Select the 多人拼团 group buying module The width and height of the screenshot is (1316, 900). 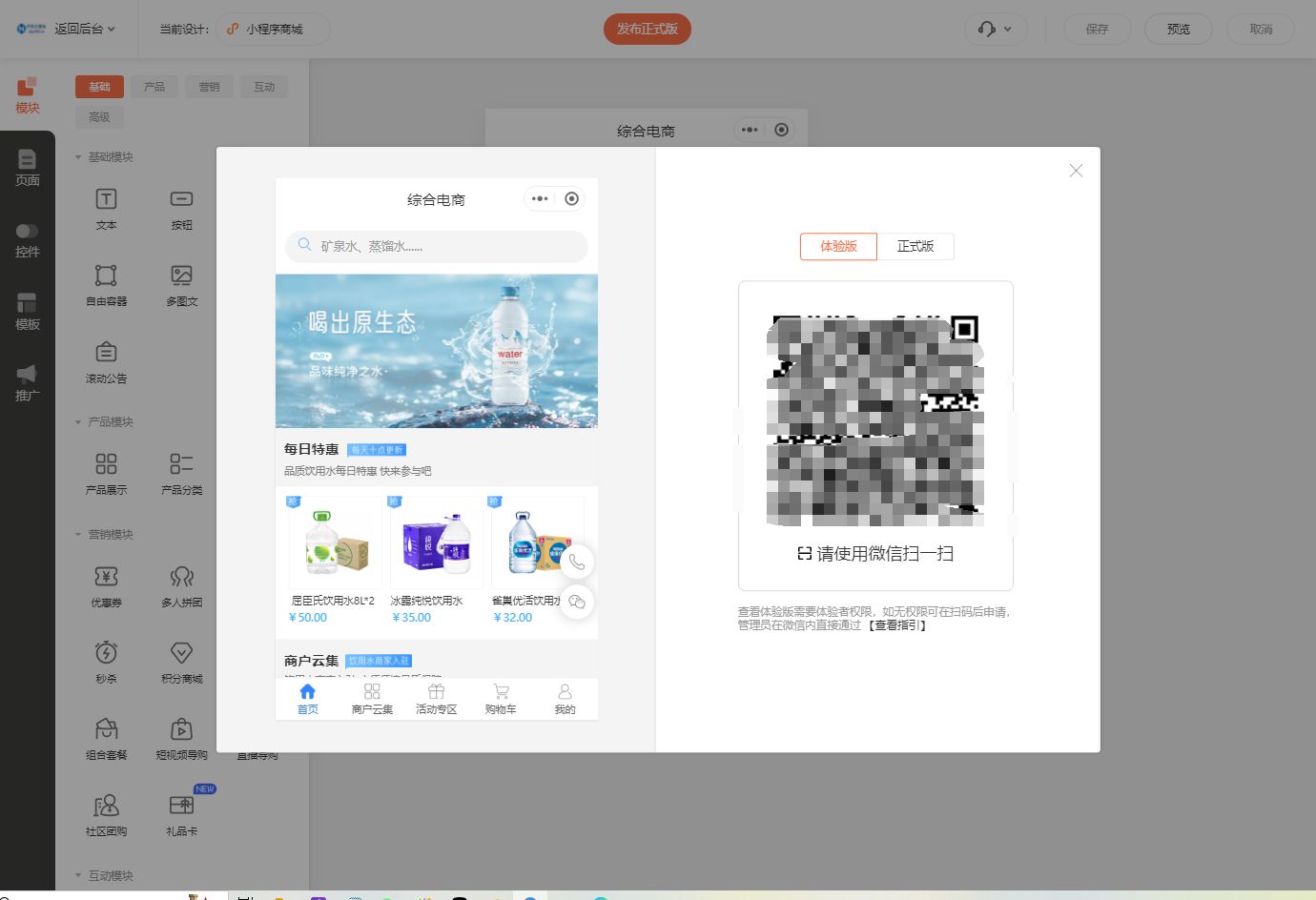(x=181, y=586)
